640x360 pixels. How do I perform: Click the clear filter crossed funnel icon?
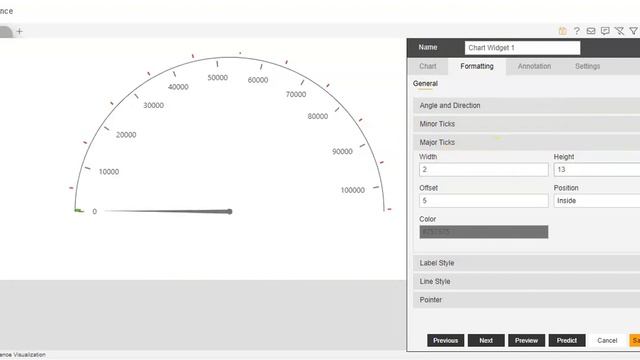coord(620,31)
